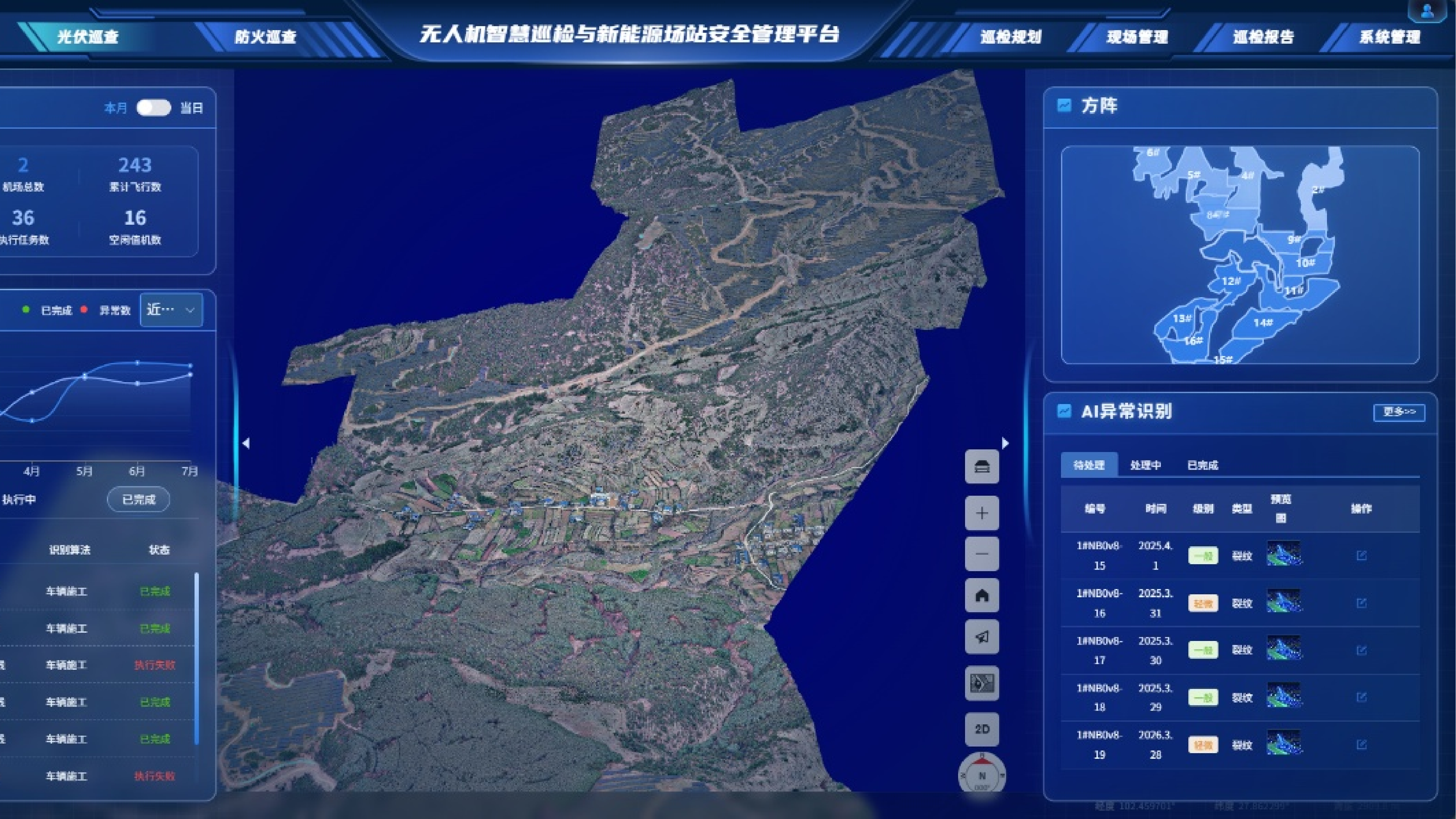Open the 近… time range dropdown
This screenshot has width=1456, height=819.
(171, 310)
